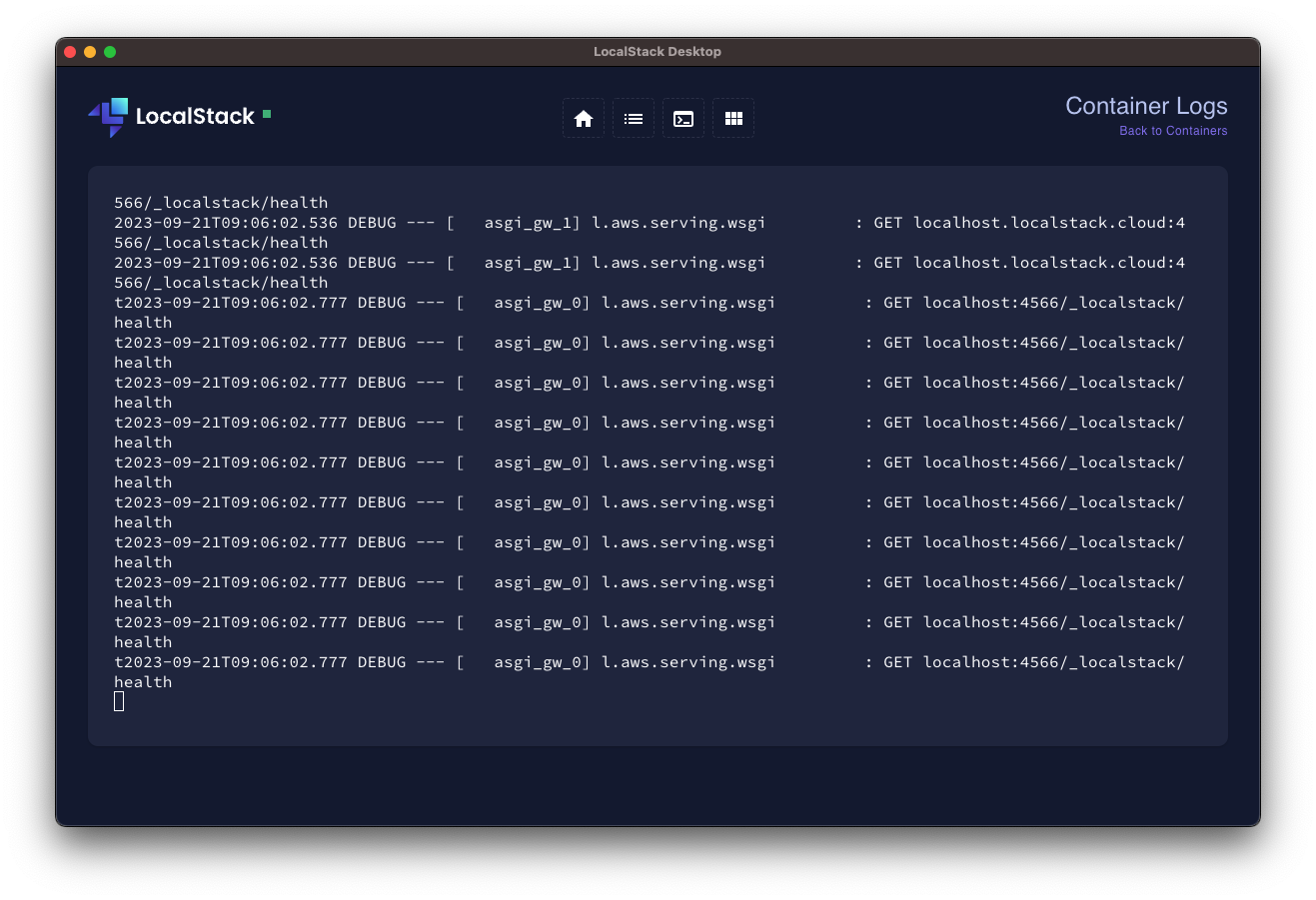Screen dimensions: 1316x900
Task: Click the LocalStack Desktop title bar text
Action: point(658,51)
